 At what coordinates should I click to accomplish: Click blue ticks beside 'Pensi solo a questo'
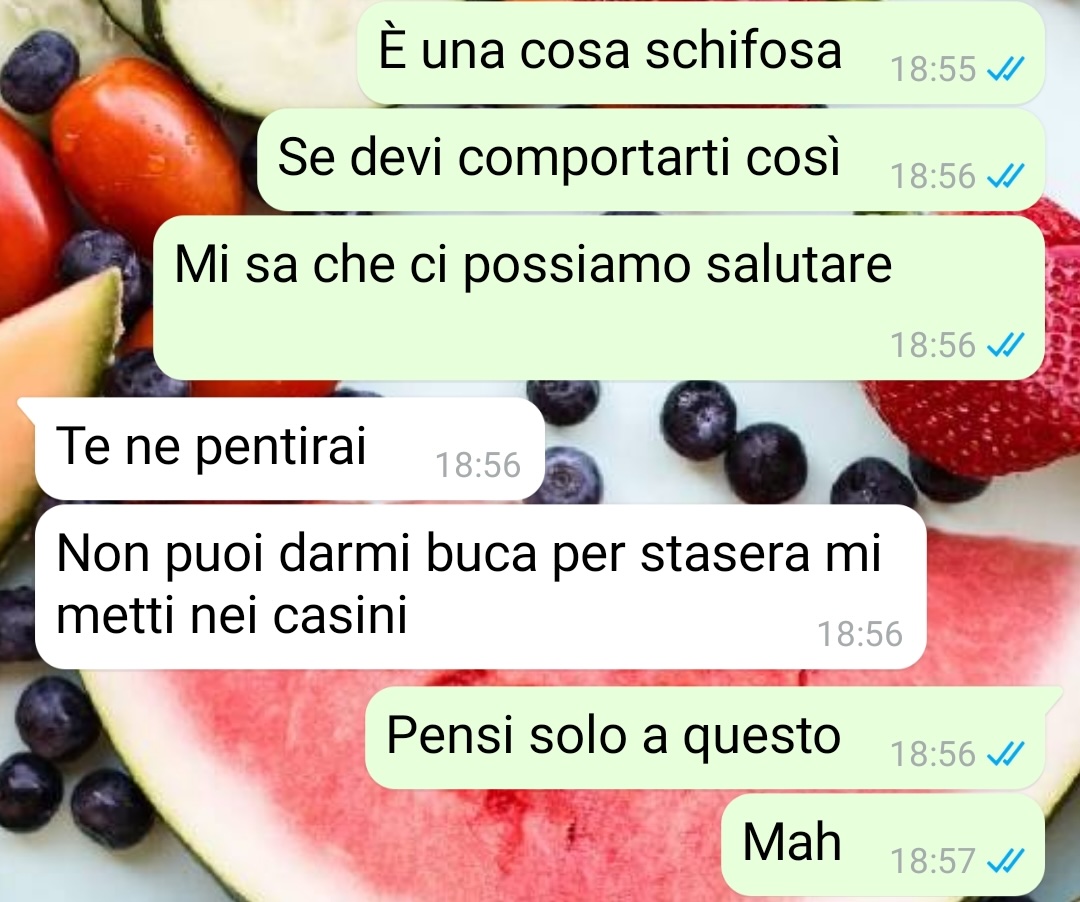[1006, 754]
